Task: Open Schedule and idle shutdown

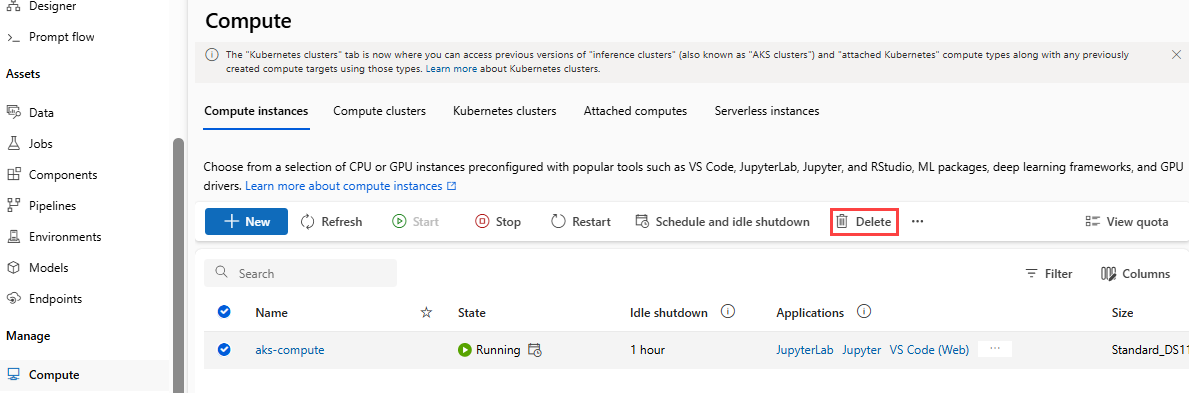Action: 722,222
